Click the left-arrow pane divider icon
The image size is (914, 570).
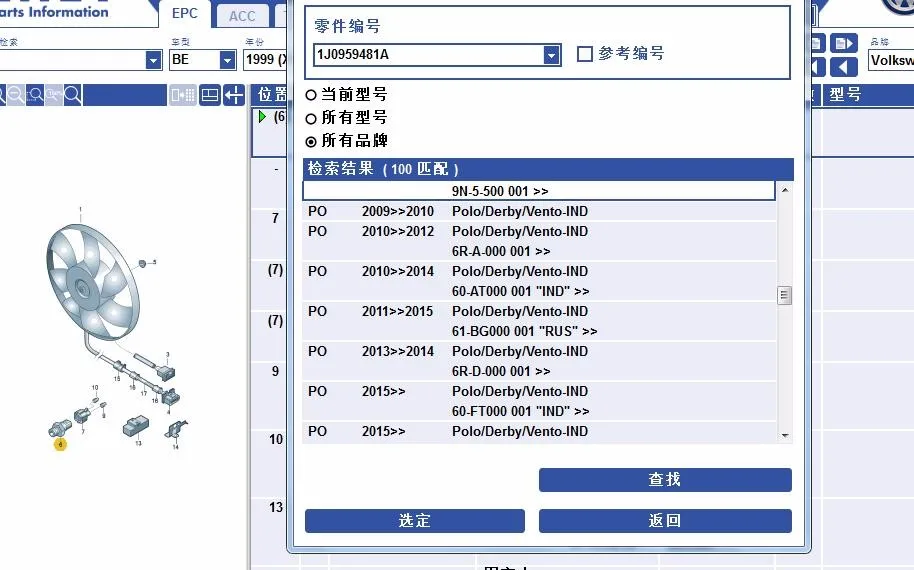[234, 95]
